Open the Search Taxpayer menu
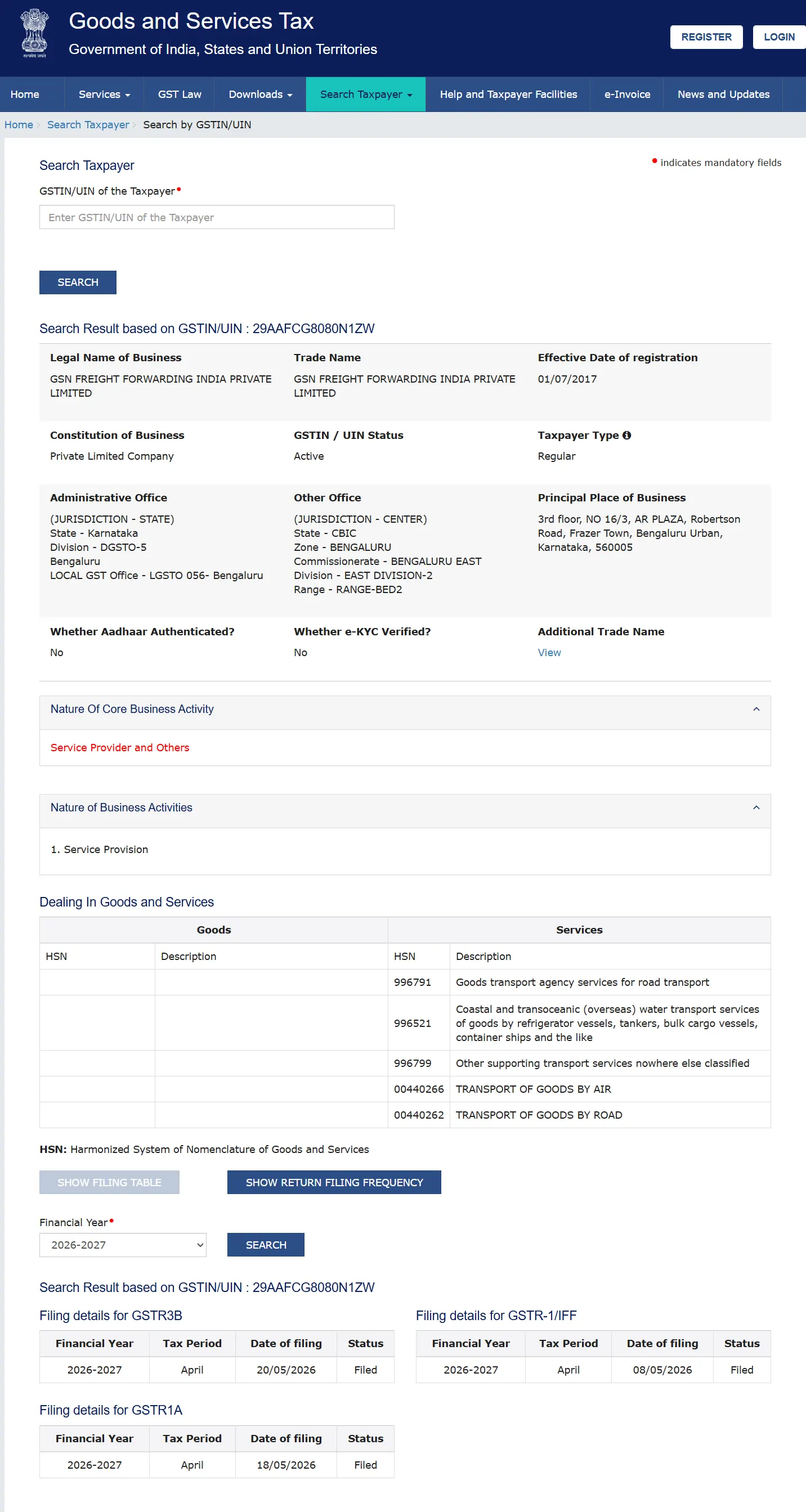The width and height of the screenshot is (806, 1512). [366, 95]
